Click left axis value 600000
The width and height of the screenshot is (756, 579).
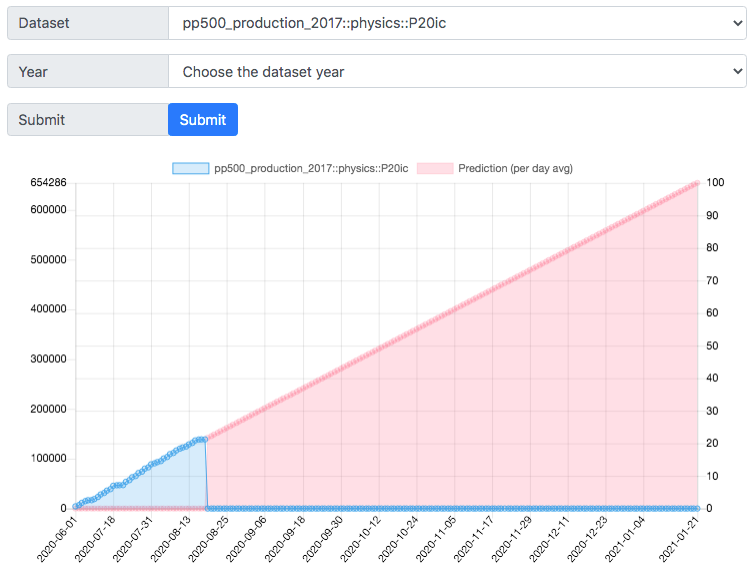[48, 209]
